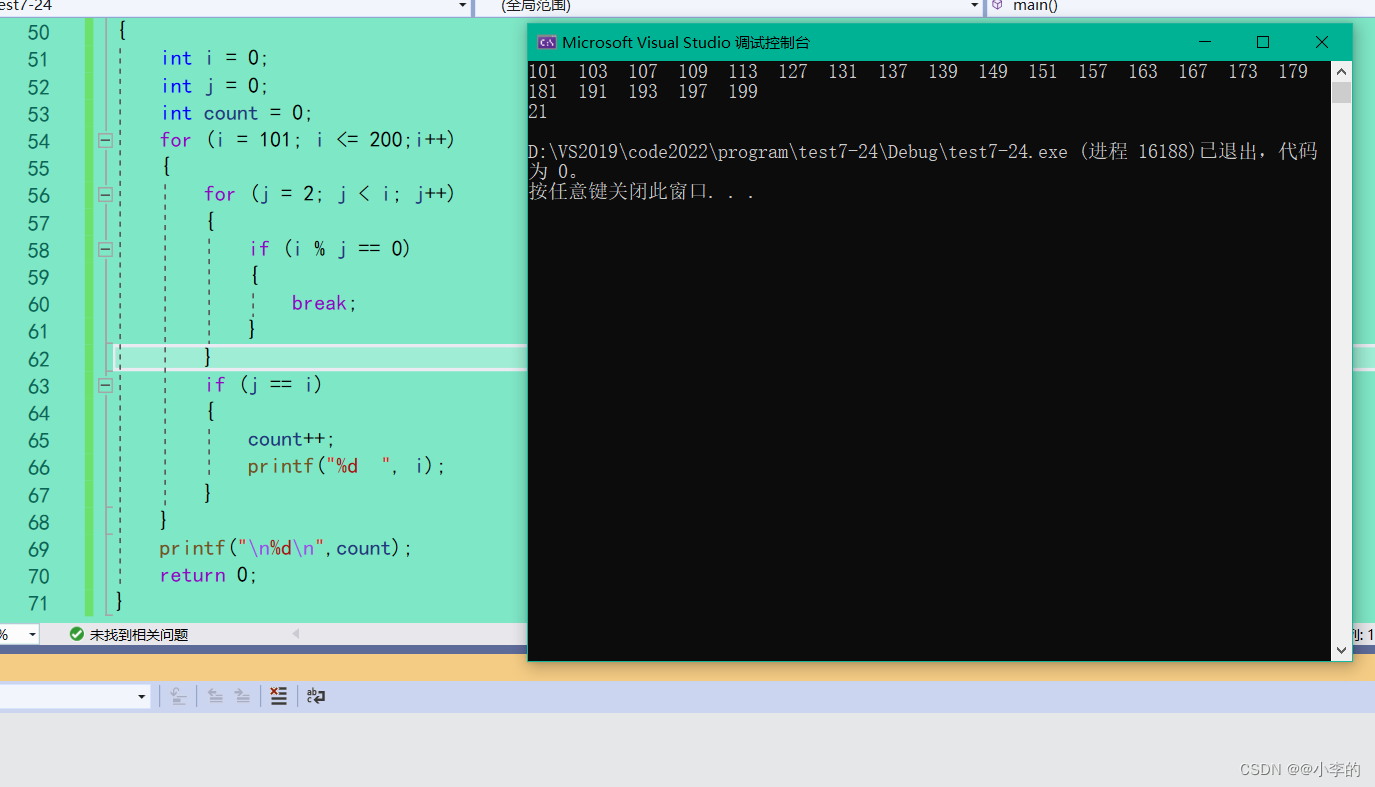Click the 按任意键关闭此窗口 prompt in console

(642, 192)
